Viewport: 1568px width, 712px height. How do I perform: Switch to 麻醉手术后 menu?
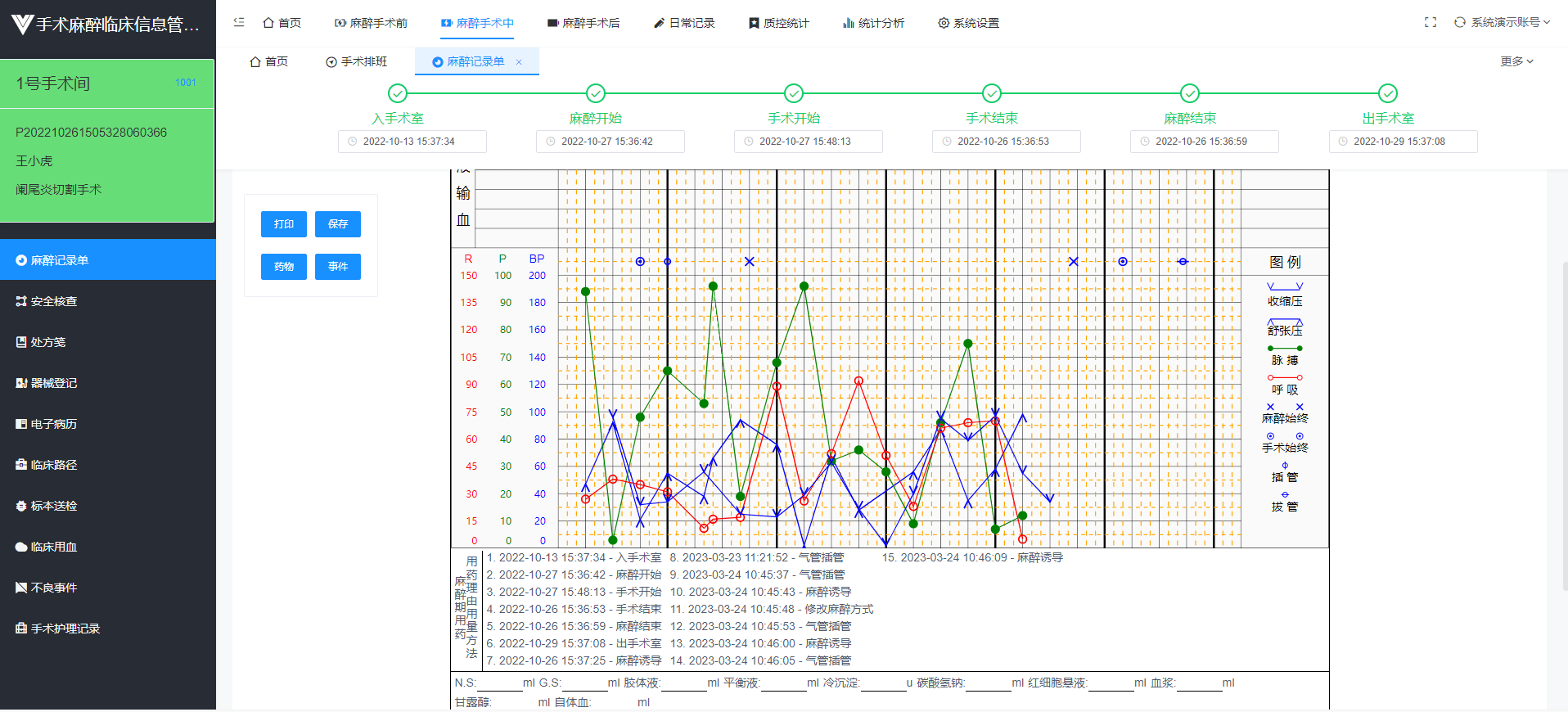(x=583, y=23)
